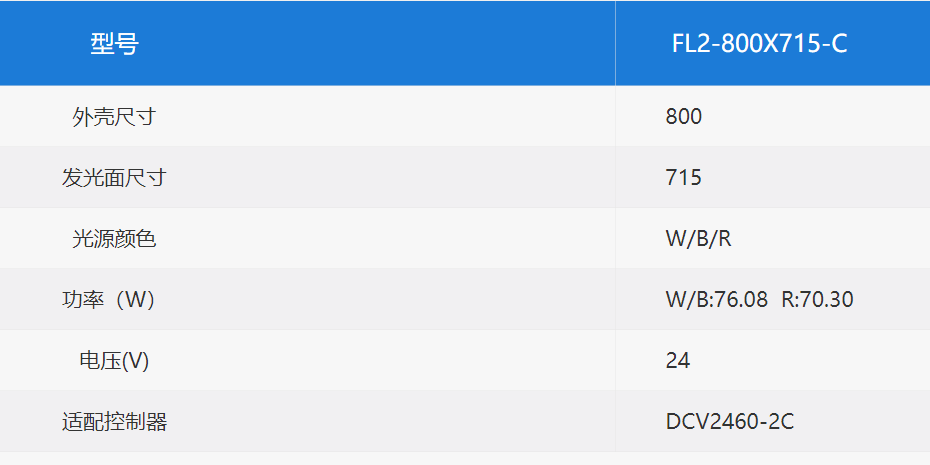The image size is (930, 465).
Task: Click empty space in the 外壳尺寸 row
Action: click(x=386, y=117)
